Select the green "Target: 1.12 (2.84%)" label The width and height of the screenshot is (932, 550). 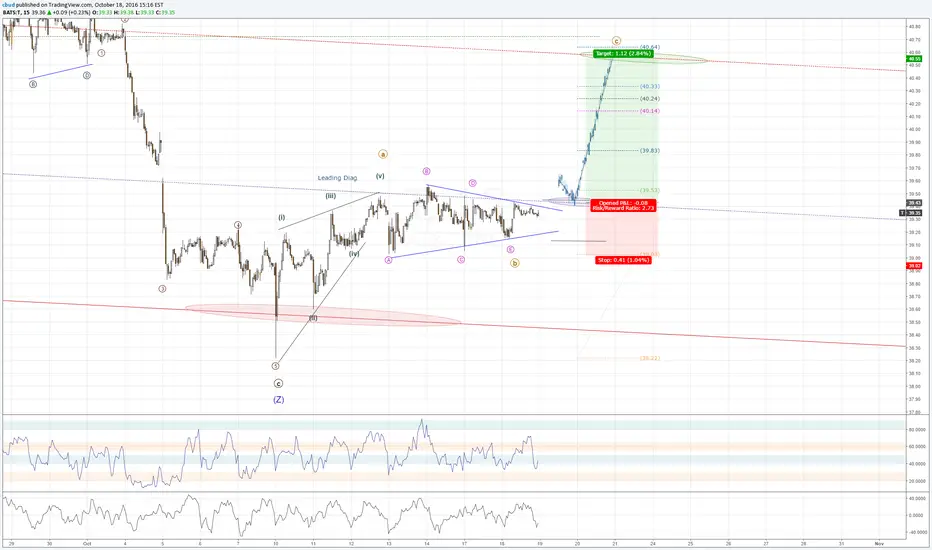pos(623,54)
